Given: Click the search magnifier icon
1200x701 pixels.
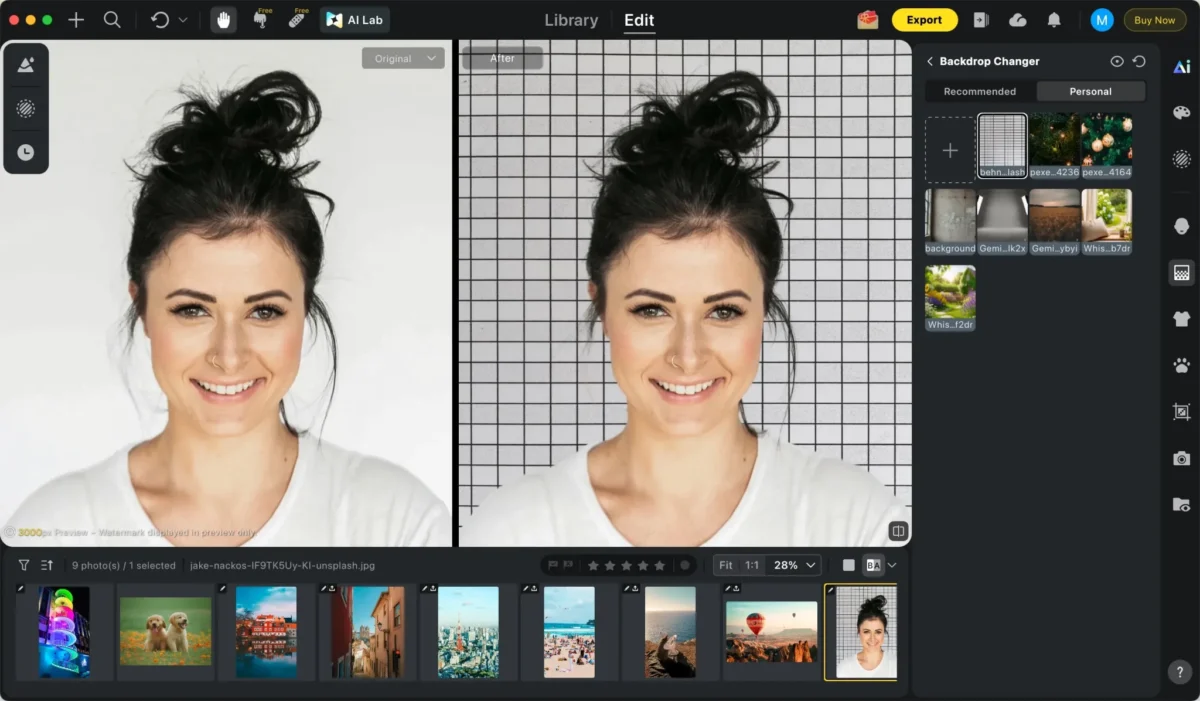Looking at the screenshot, I should click(112, 20).
